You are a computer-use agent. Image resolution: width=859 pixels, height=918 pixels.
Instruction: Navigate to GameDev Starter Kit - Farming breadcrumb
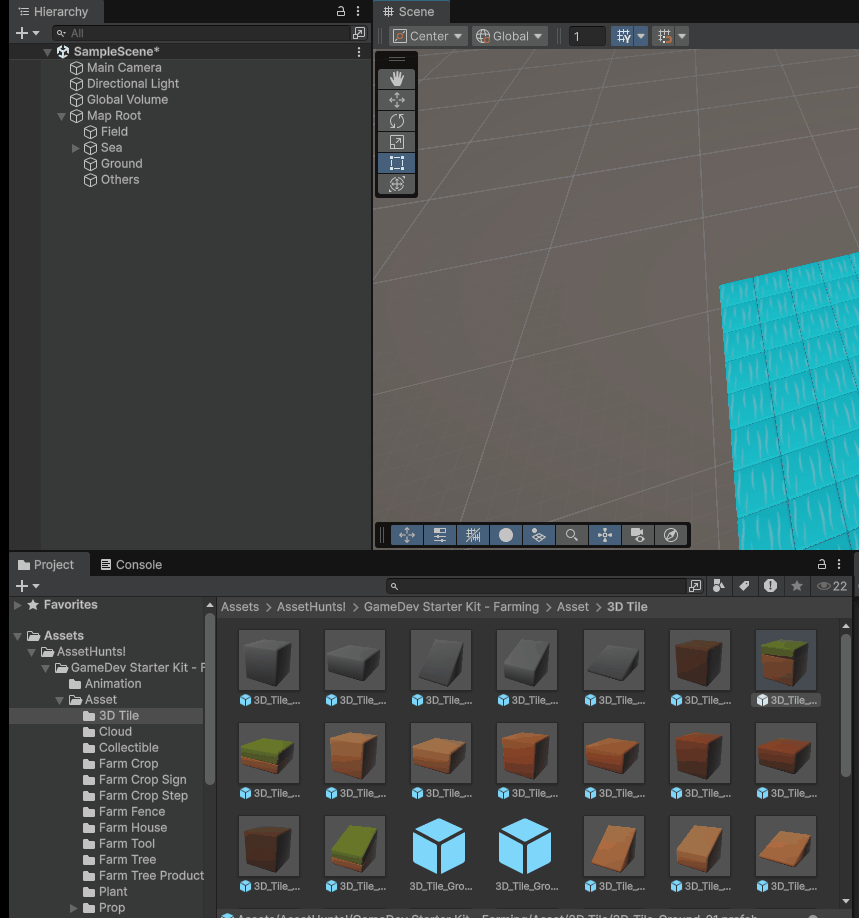pos(451,607)
